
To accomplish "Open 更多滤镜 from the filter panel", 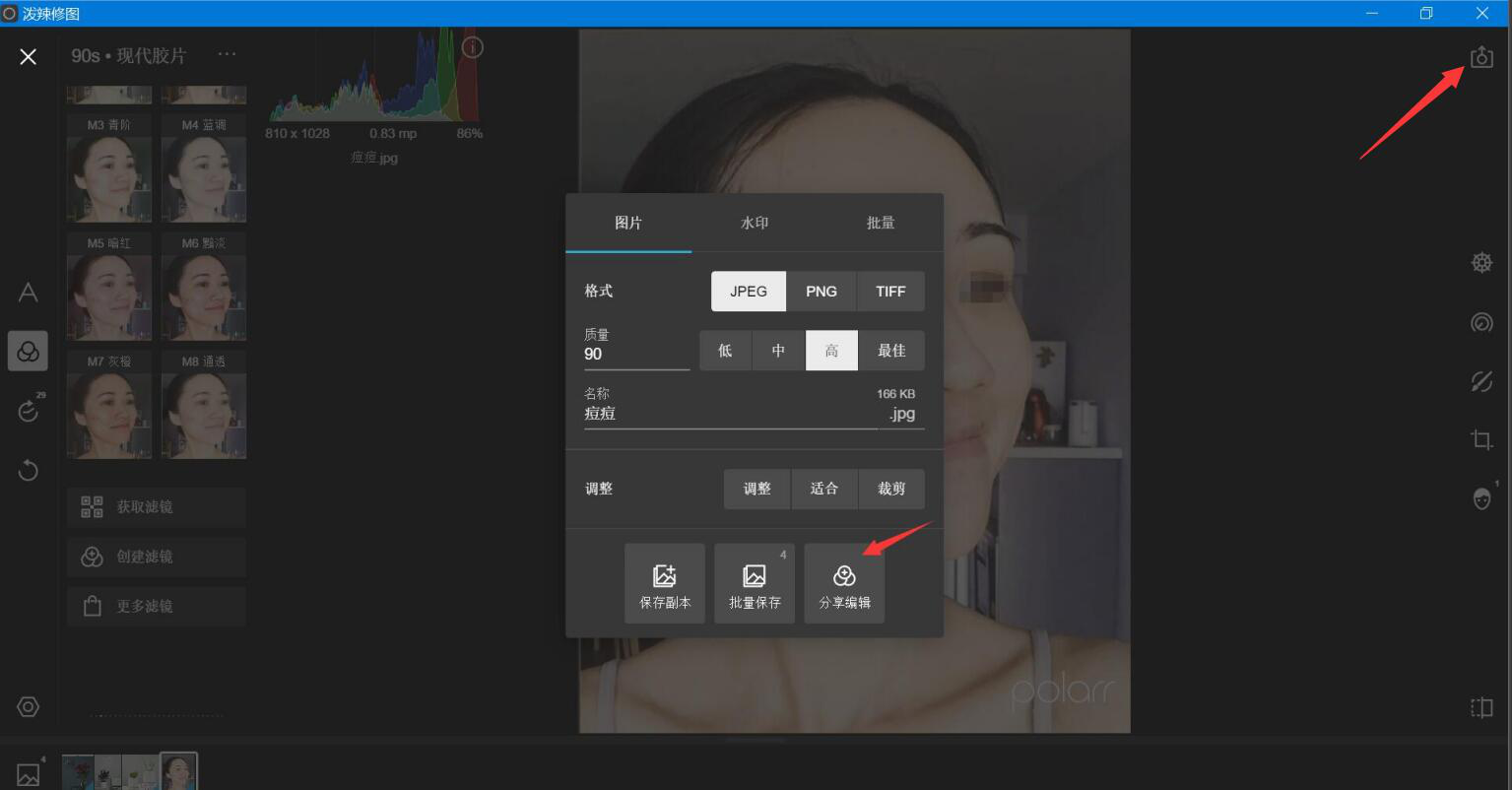I will click(156, 606).
